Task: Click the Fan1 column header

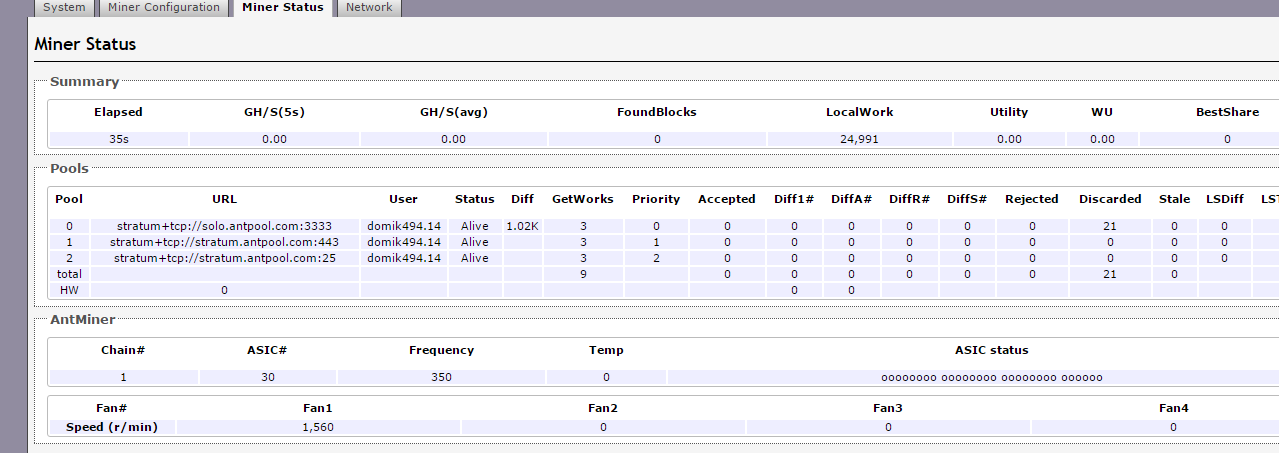Action: pos(318,408)
